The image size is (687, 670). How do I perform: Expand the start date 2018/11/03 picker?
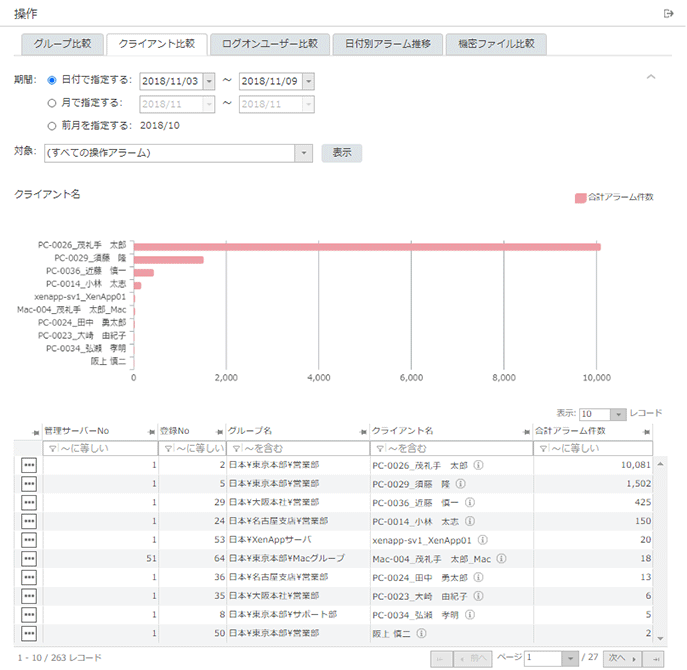pyautogui.click(x=208, y=81)
